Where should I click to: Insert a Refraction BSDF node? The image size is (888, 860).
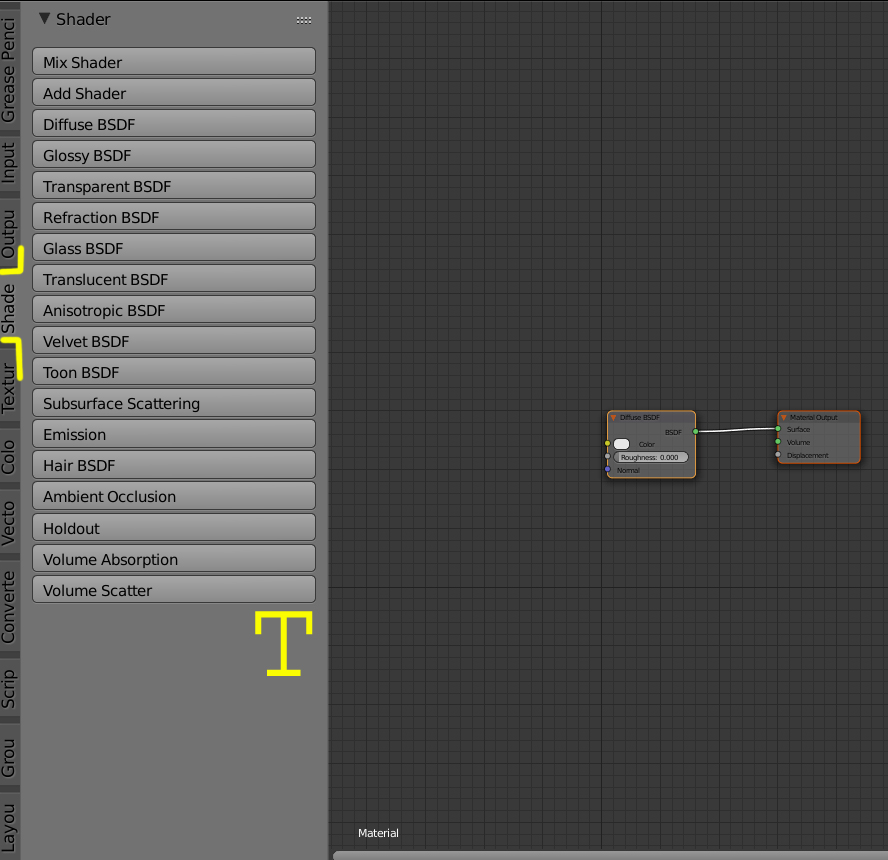click(x=174, y=217)
